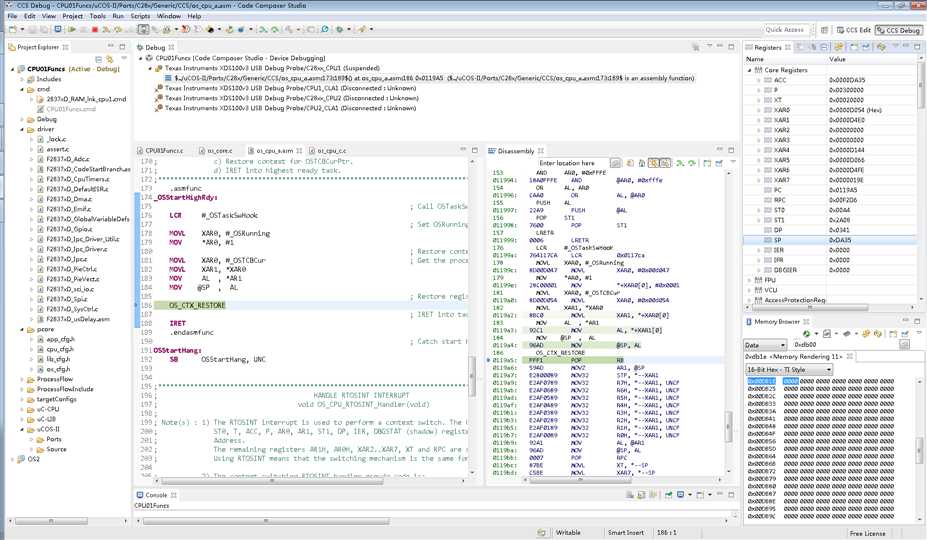
Task: Click the Registers collapse all icon
Action: tap(824, 47)
